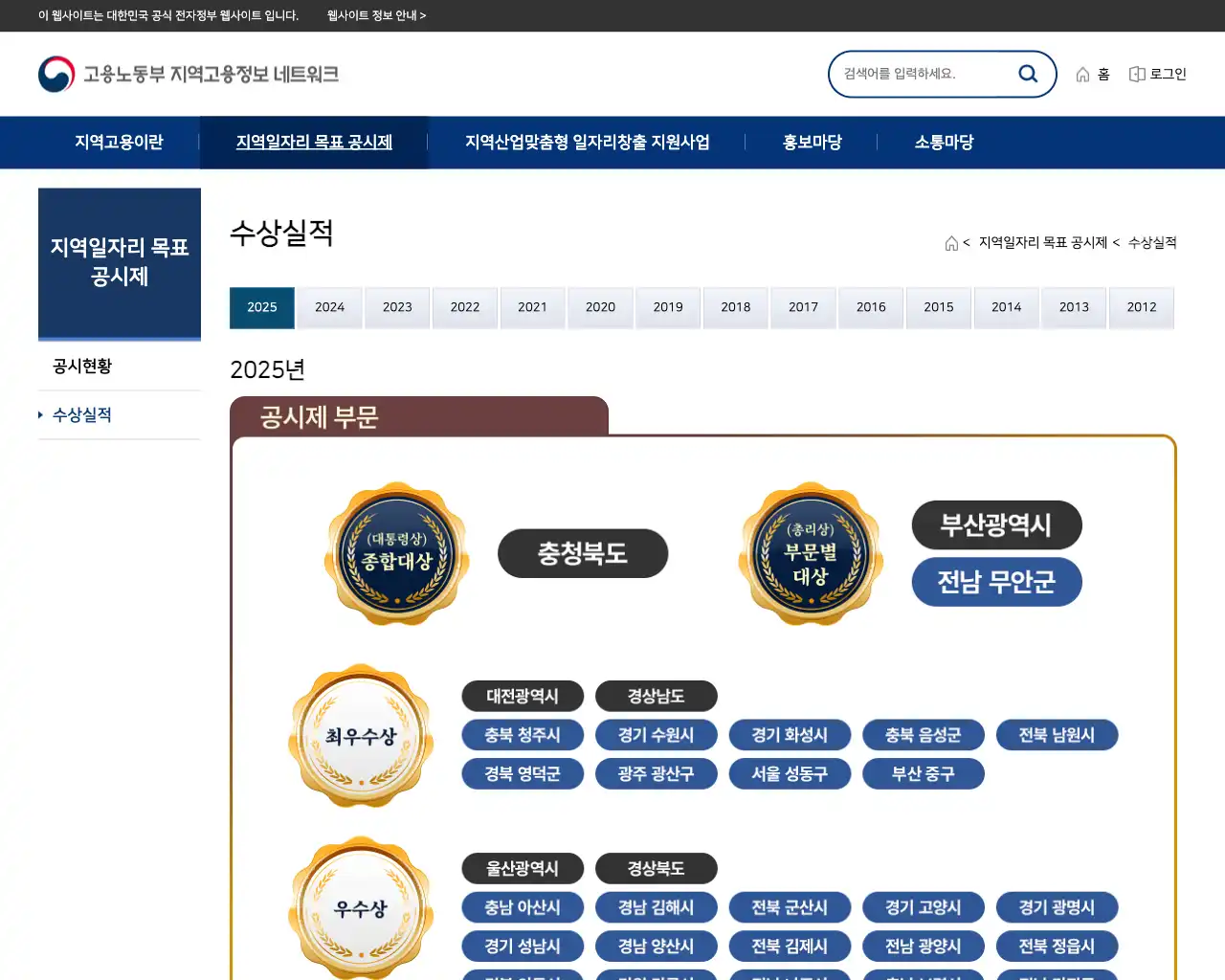Click the 충청북도 grand prize button
Viewport: 1225px width, 980px height.
click(582, 553)
